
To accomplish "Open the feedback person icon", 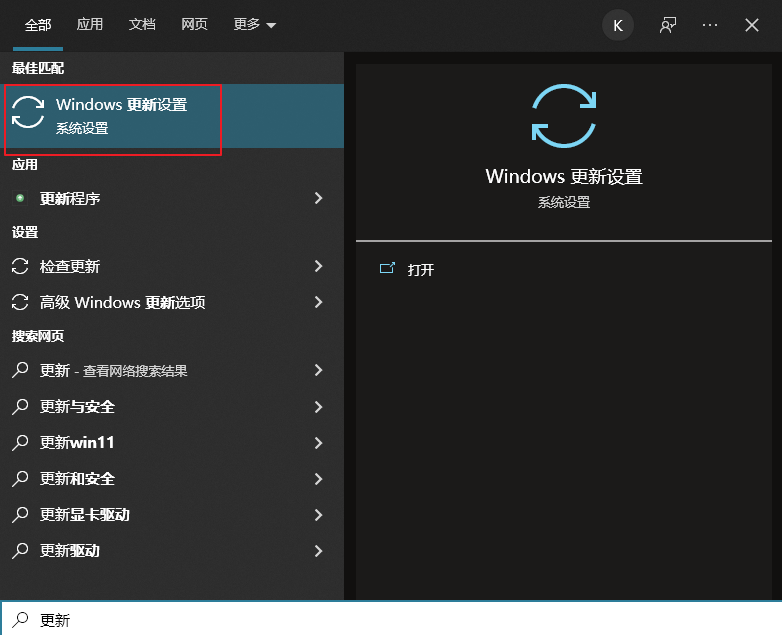I will pos(668,25).
